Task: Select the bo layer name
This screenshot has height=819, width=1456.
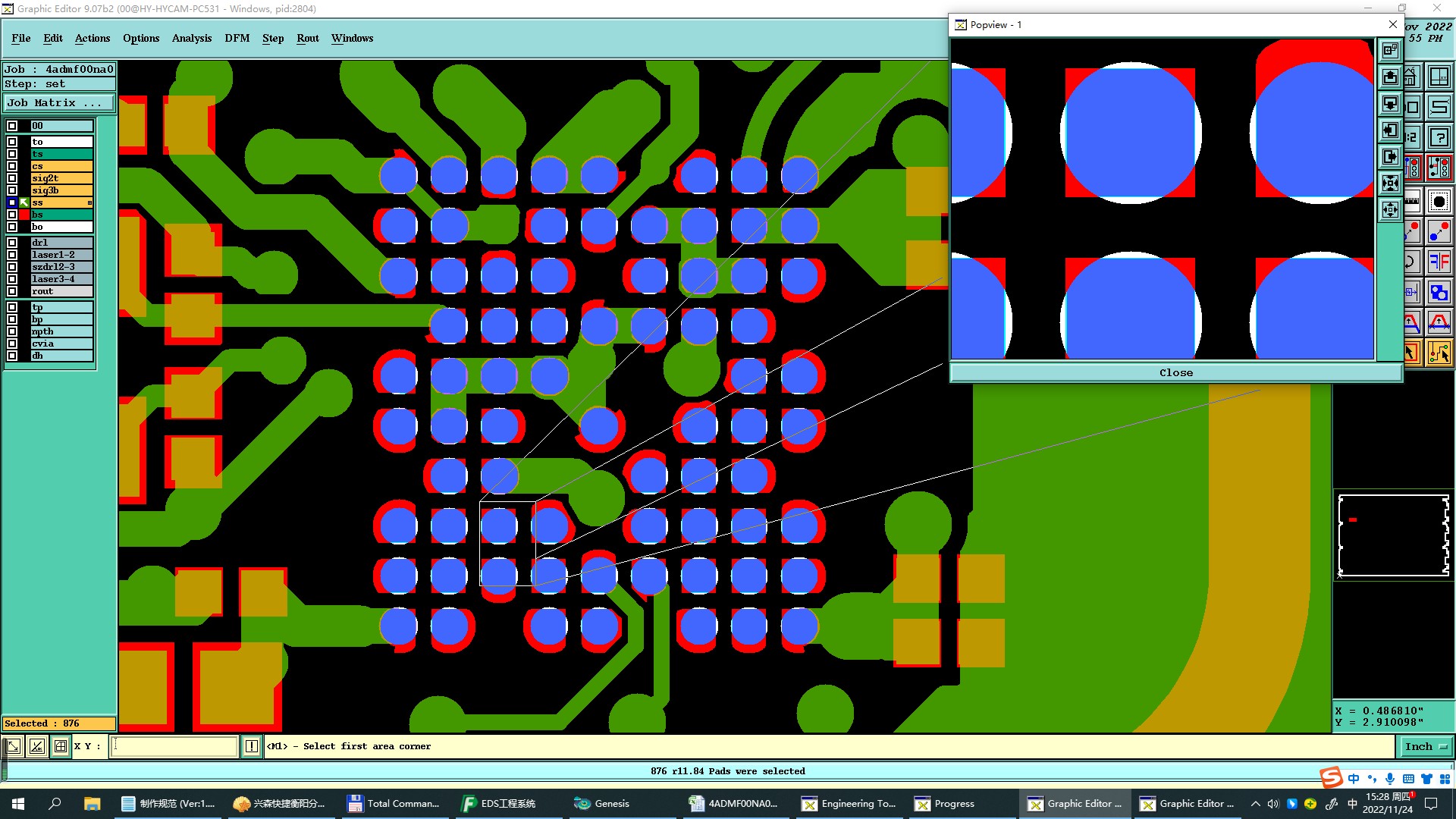Action: [61, 227]
